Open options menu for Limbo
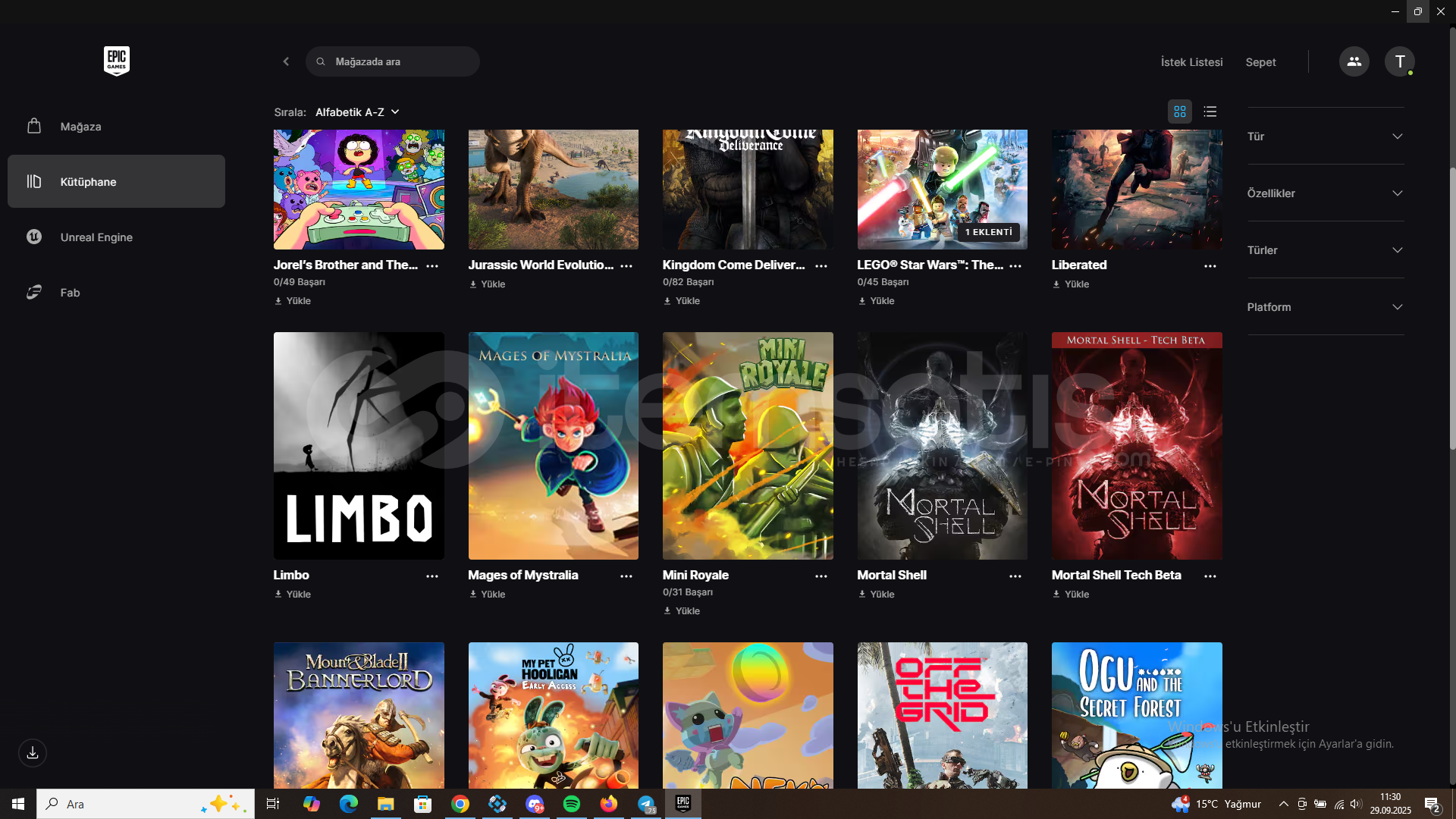The height and width of the screenshot is (819, 1456). point(432,576)
